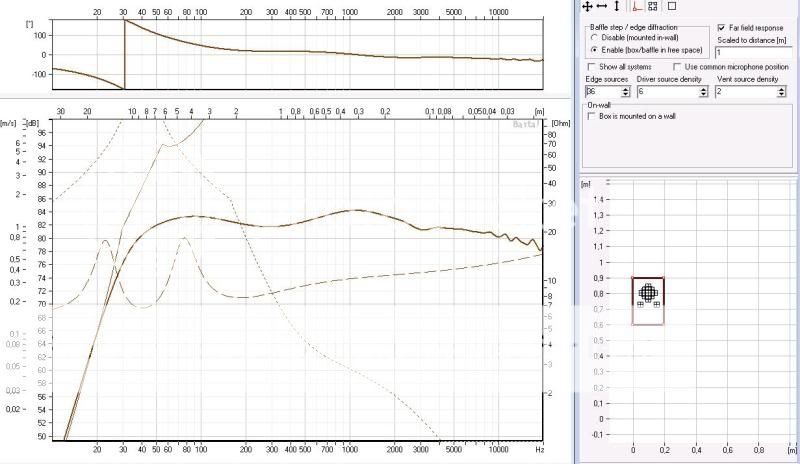The image size is (800, 464).
Task: Click the Edge sources spinner arrows
Action: click(x=626, y=91)
